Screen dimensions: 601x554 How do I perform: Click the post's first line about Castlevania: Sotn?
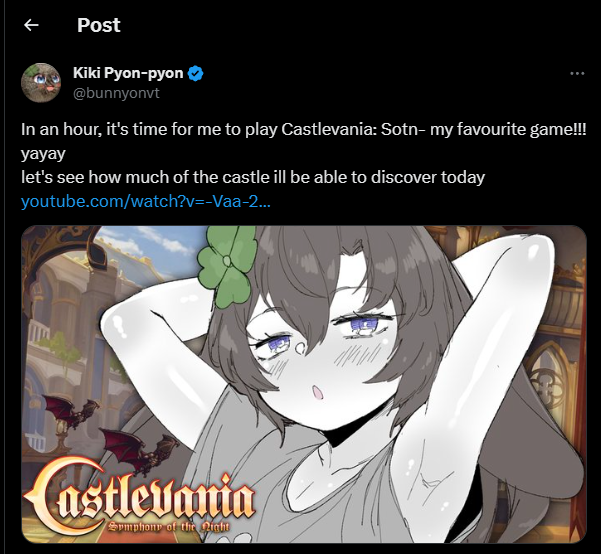pyautogui.click(x=304, y=130)
